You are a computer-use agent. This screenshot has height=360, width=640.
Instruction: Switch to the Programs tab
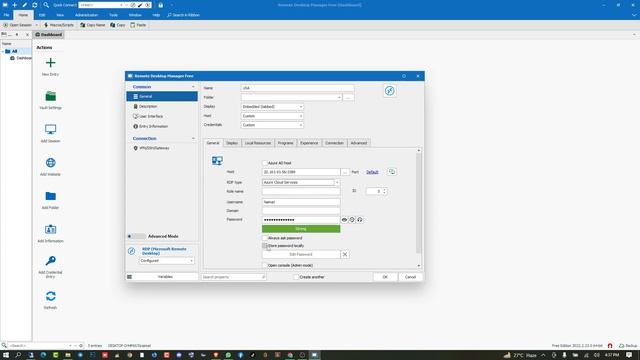(285, 143)
